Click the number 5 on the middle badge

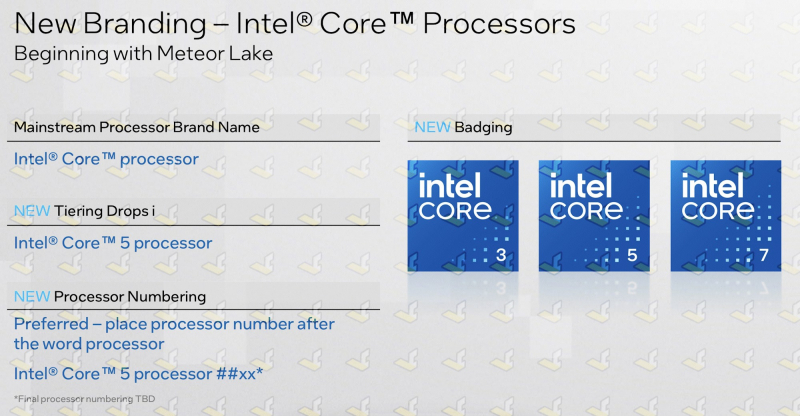(x=632, y=254)
